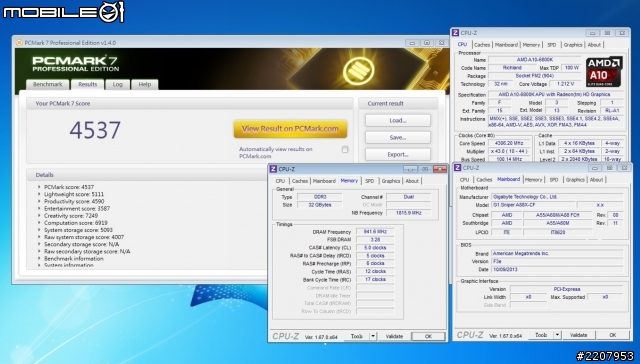Switch to the Log tab in PCMark 7
Viewport: 640px width, 364px height.
coord(118,84)
